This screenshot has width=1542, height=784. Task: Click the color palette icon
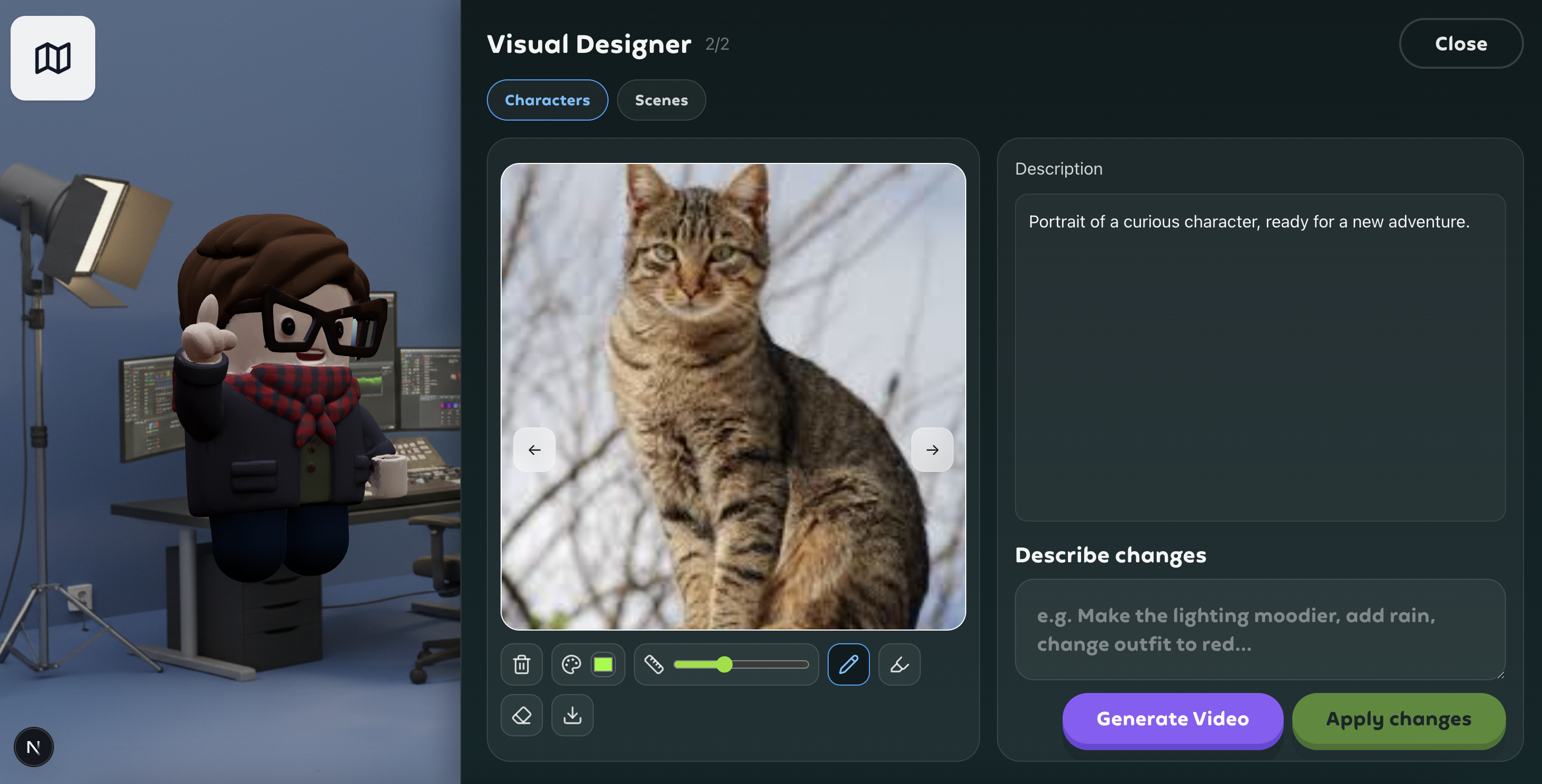[x=571, y=664]
